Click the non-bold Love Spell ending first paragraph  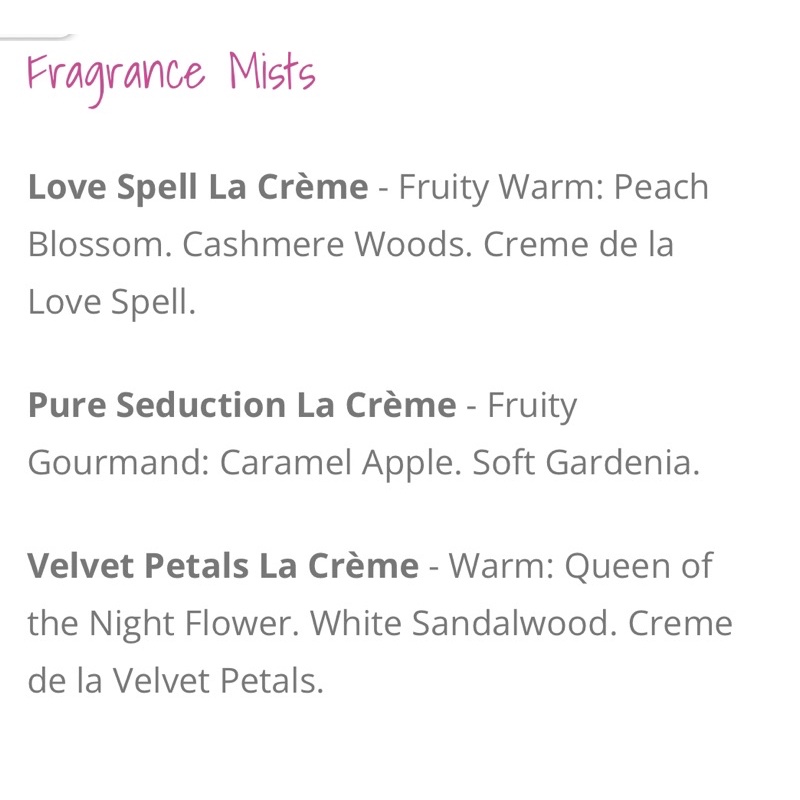[111, 303]
